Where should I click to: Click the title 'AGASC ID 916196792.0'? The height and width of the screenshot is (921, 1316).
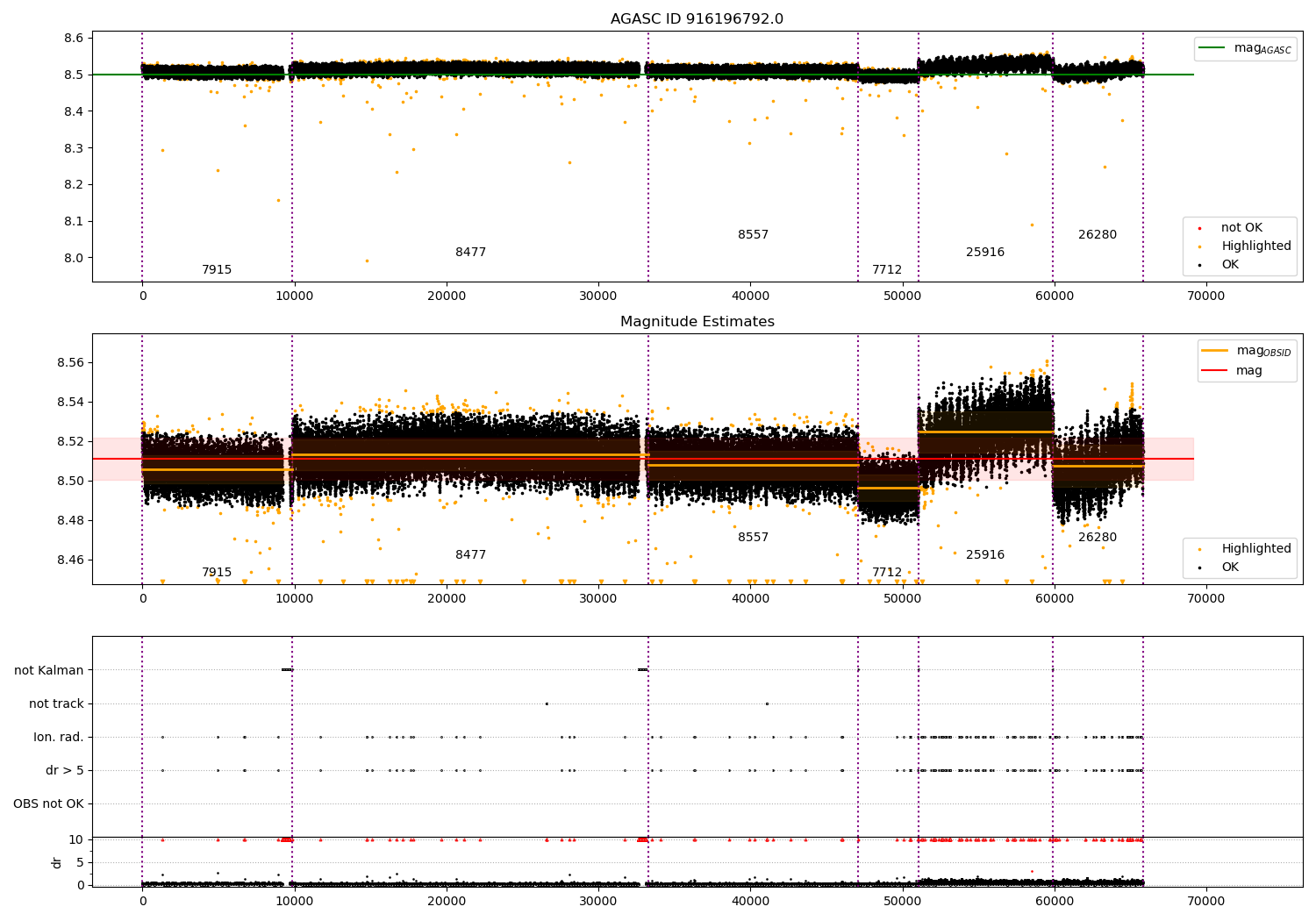[697, 19]
